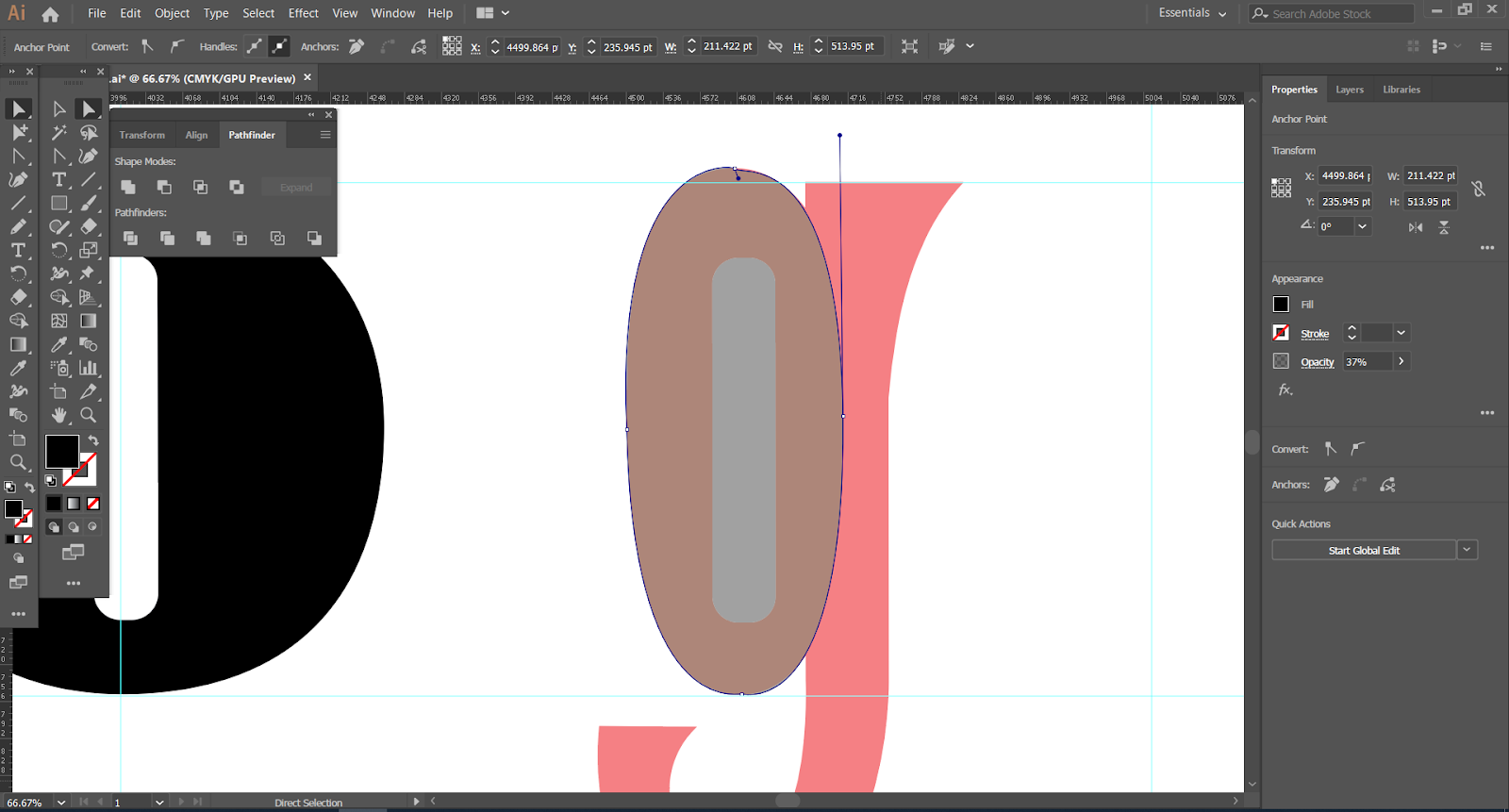Toggle constrain width and height link in control bar

(x=775, y=46)
